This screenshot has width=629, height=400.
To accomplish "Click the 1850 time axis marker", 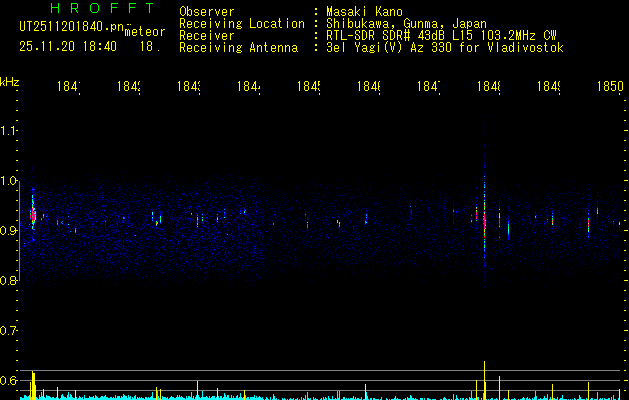I will pyautogui.click(x=609, y=88).
